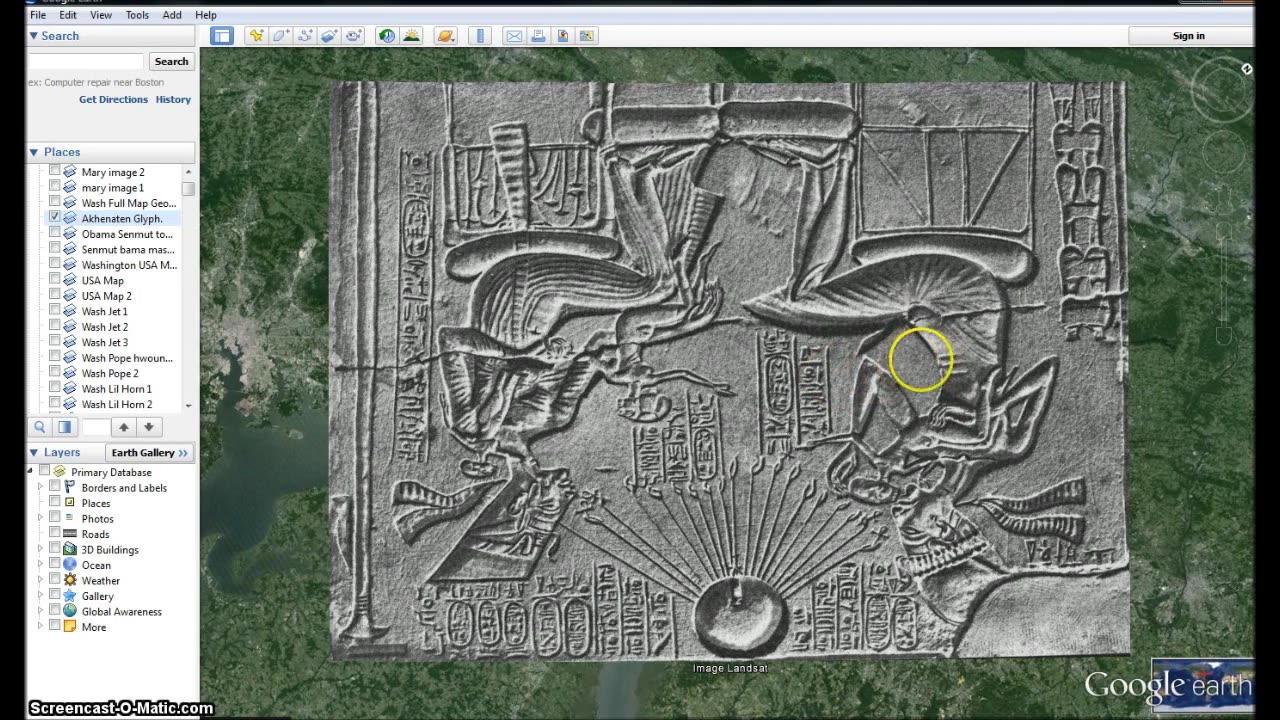
Task: Toggle the sidebar panel button
Action: 222,36
